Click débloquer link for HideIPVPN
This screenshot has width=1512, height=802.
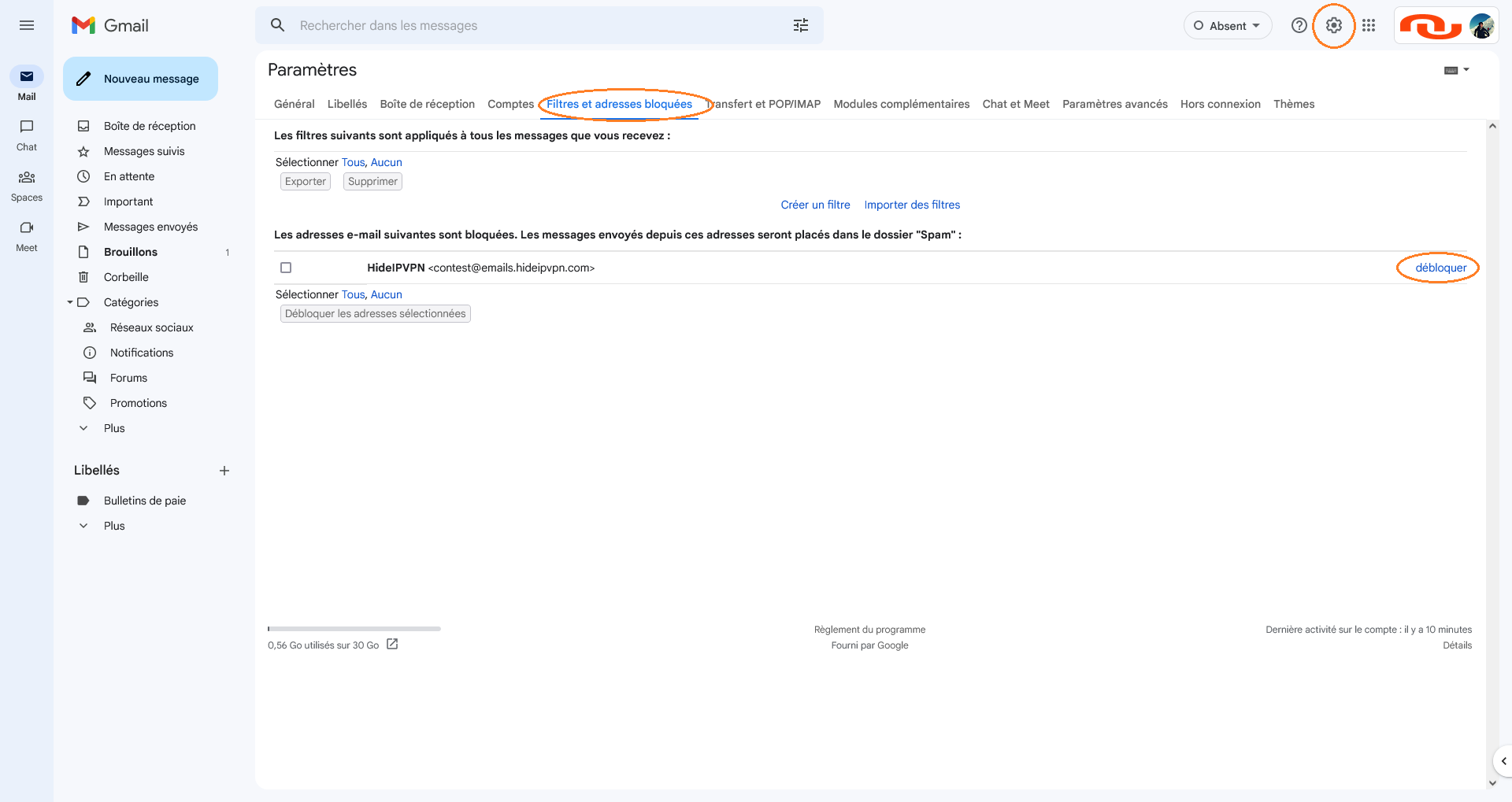pos(1441,268)
